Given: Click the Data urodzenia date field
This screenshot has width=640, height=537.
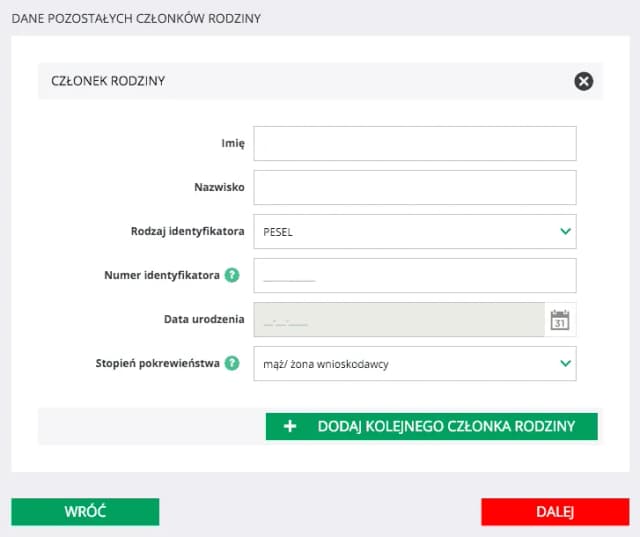Looking at the screenshot, I should point(400,320).
